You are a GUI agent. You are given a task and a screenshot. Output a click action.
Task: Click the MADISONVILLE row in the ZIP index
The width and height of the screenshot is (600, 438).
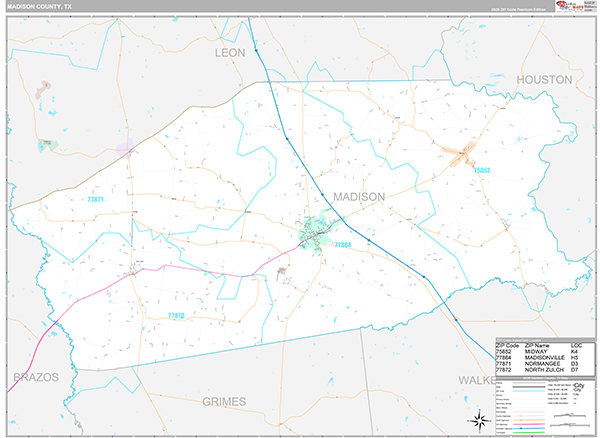(538, 358)
